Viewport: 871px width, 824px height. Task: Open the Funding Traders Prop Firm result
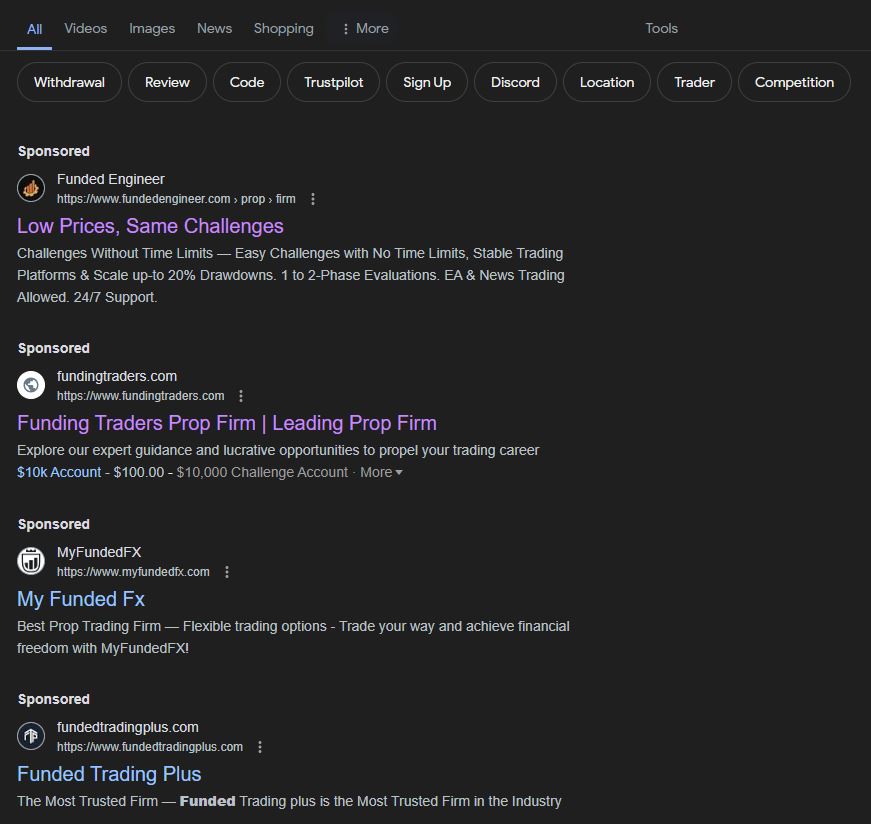tap(226, 423)
